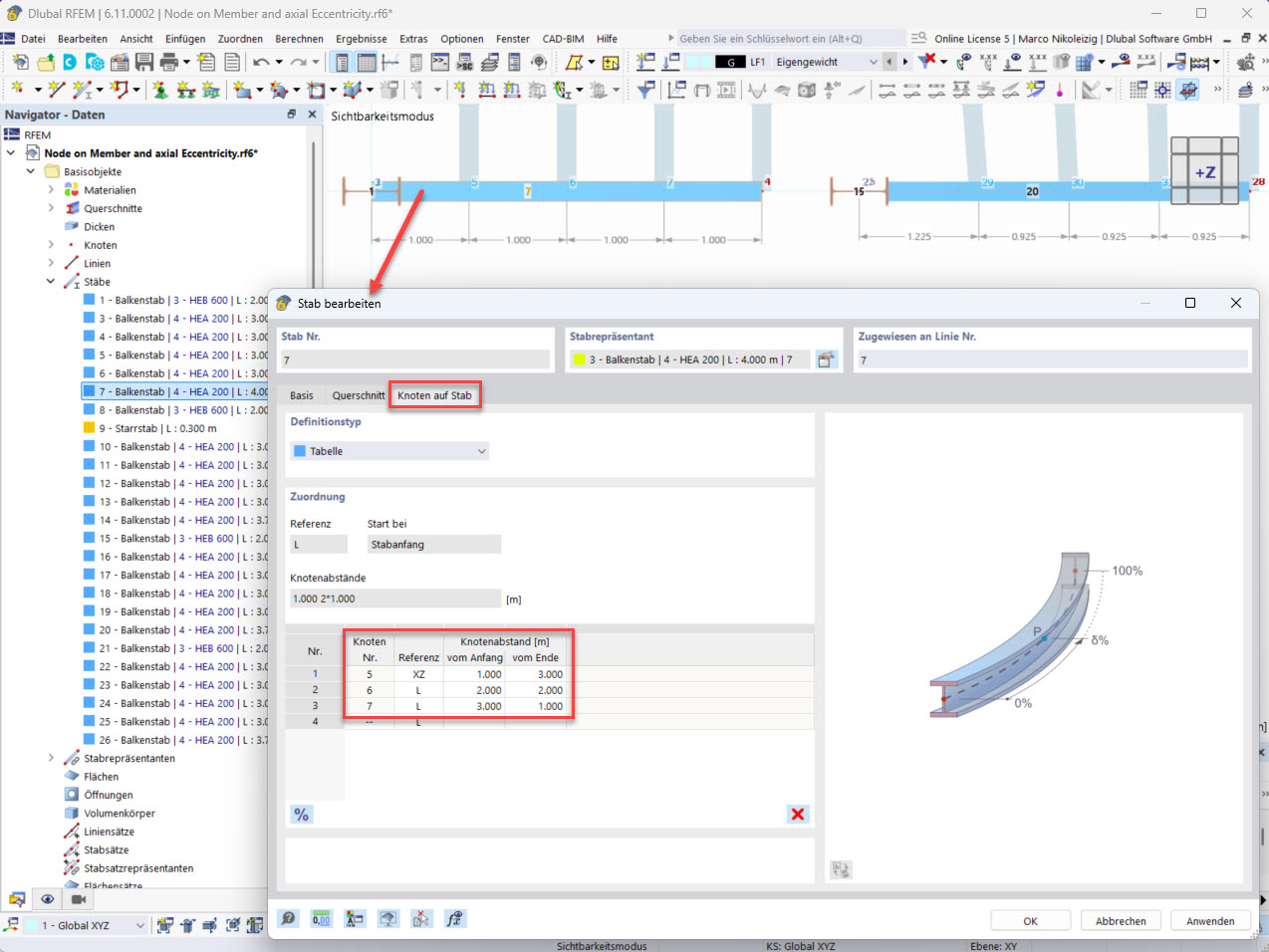Click the Navigator Data tab icon
1269x952 pixels.
pos(17,899)
